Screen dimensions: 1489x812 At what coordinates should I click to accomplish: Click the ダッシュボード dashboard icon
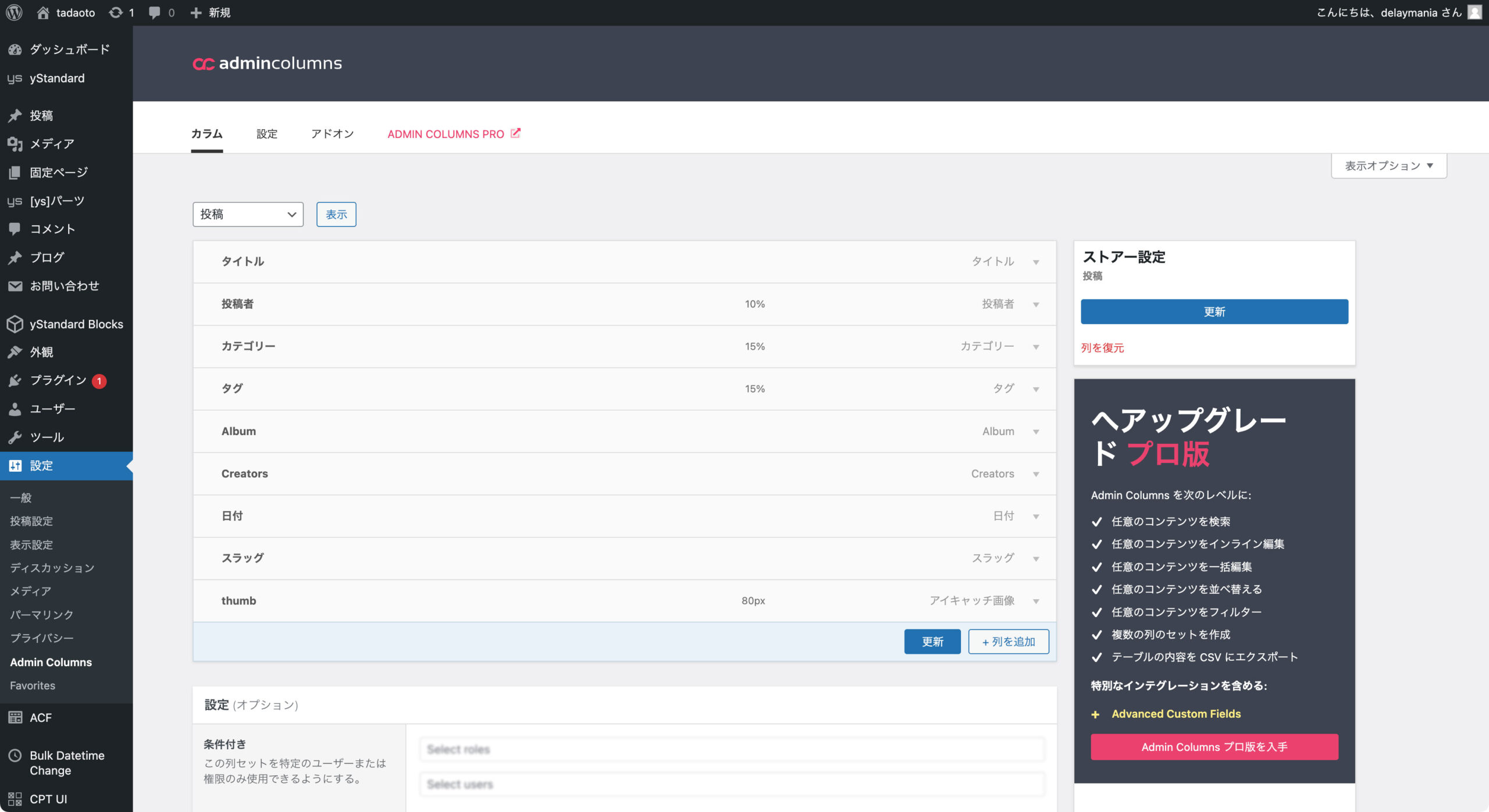point(15,49)
